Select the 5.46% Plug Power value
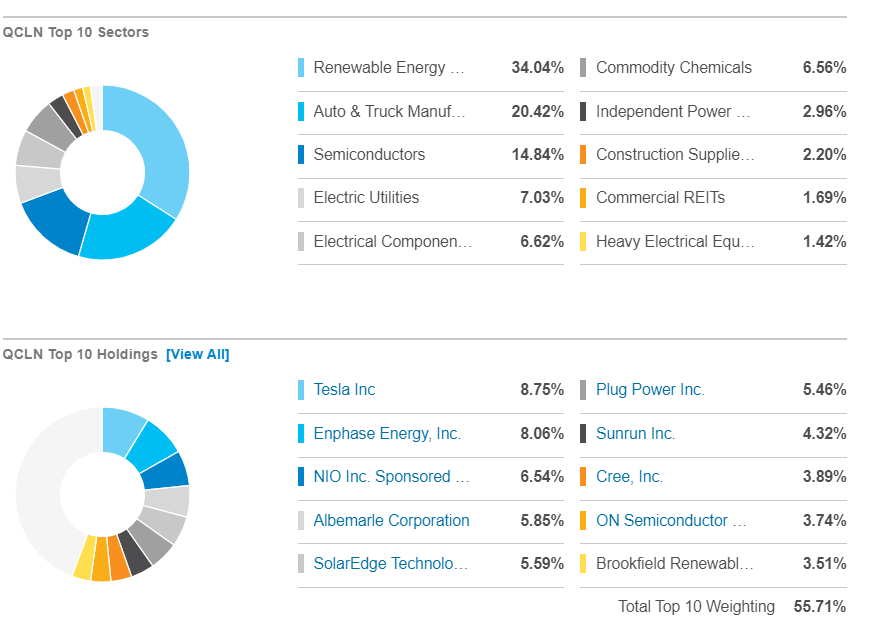Viewport: 877px width, 619px height. click(x=824, y=389)
